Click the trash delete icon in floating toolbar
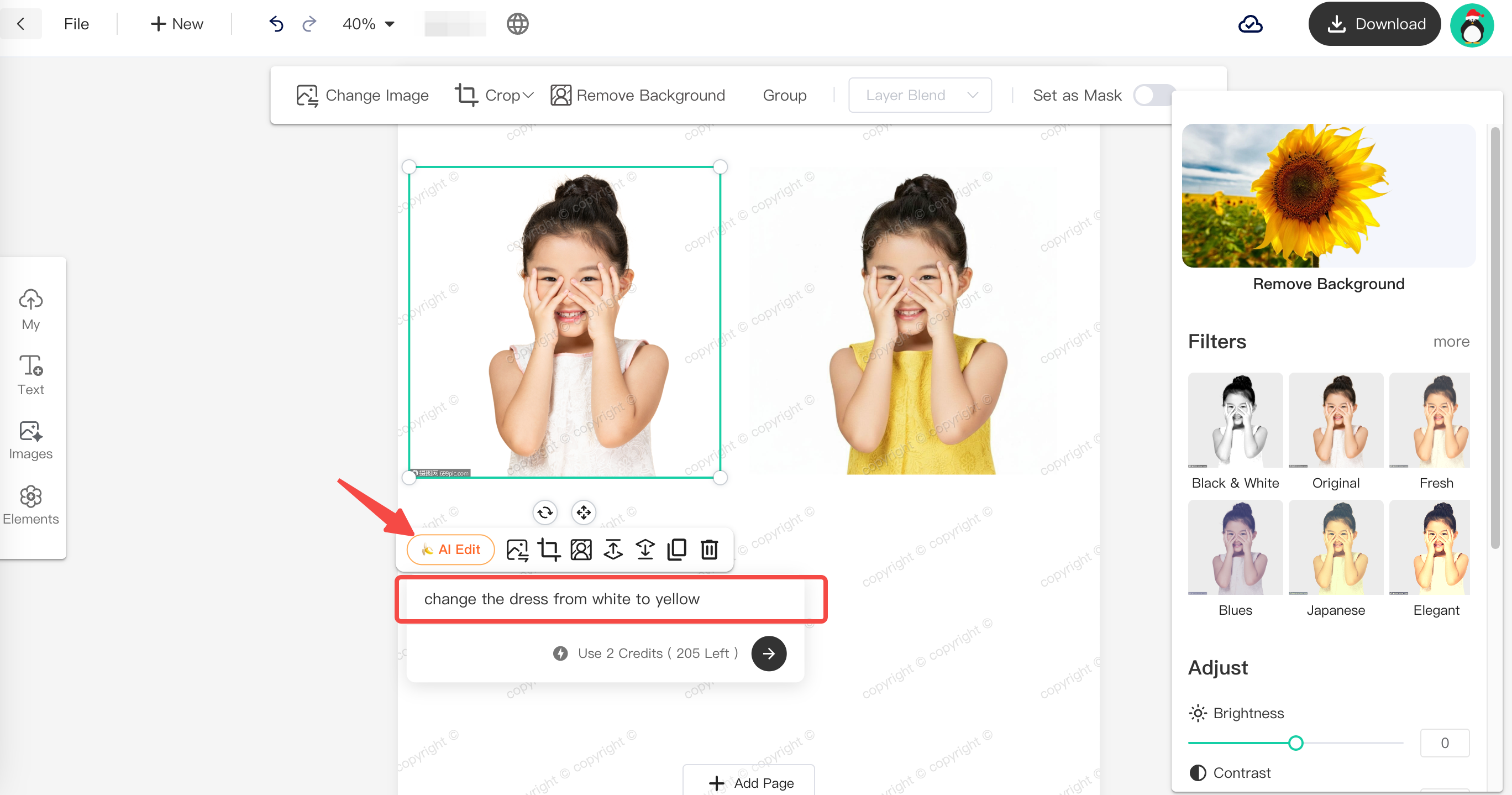Image resolution: width=1512 pixels, height=795 pixels. pos(709,550)
